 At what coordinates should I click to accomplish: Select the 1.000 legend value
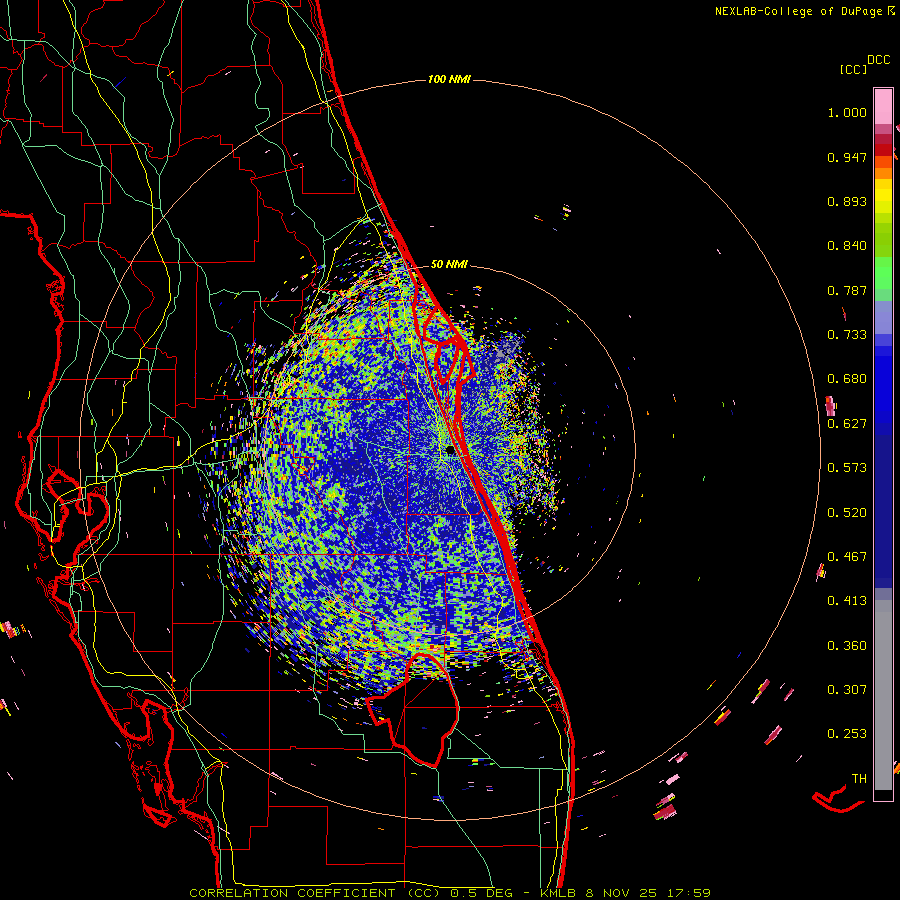(847, 112)
